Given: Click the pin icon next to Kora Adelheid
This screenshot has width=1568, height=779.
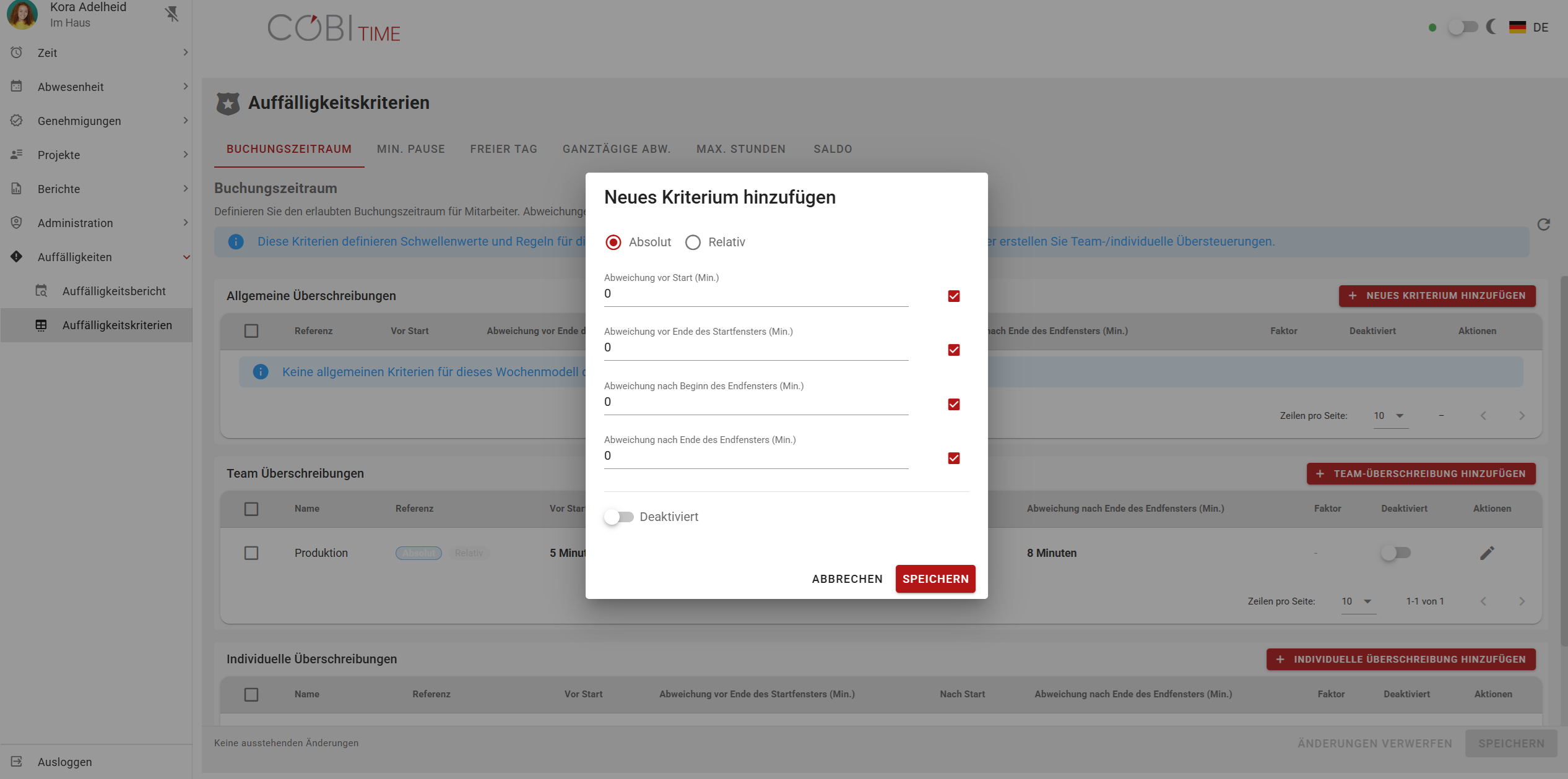Looking at the screenshot, I should (x=172, y=14).
